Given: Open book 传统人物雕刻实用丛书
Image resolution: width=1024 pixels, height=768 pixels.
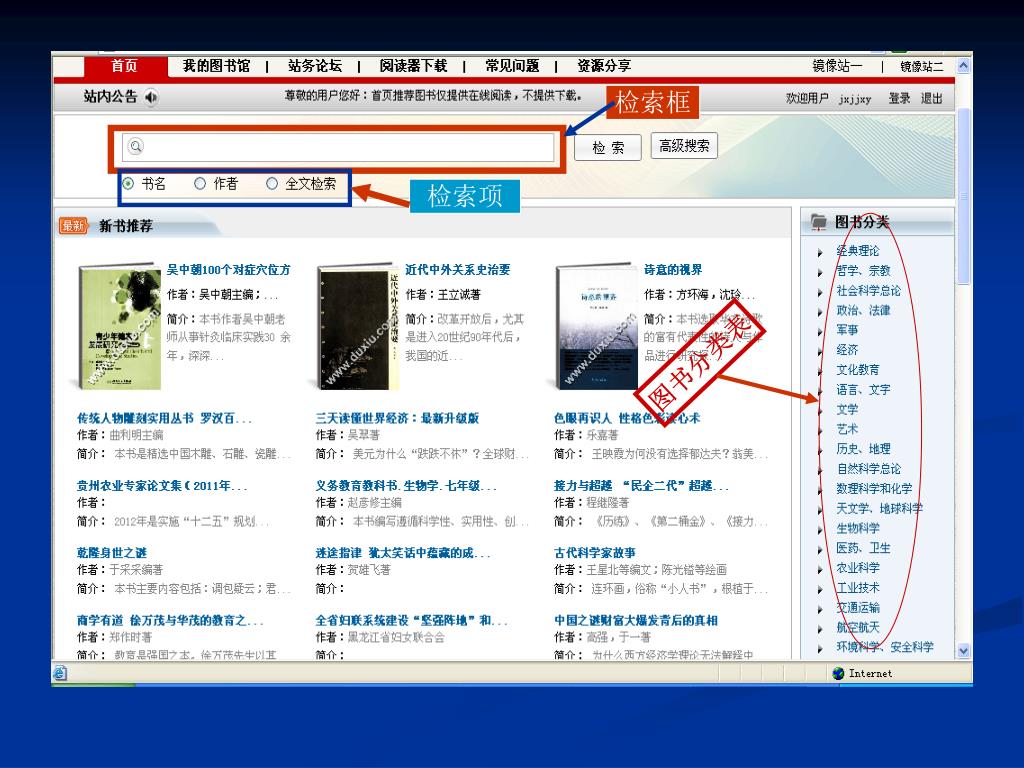Looking at the screenshot, I should coord(164,418).
